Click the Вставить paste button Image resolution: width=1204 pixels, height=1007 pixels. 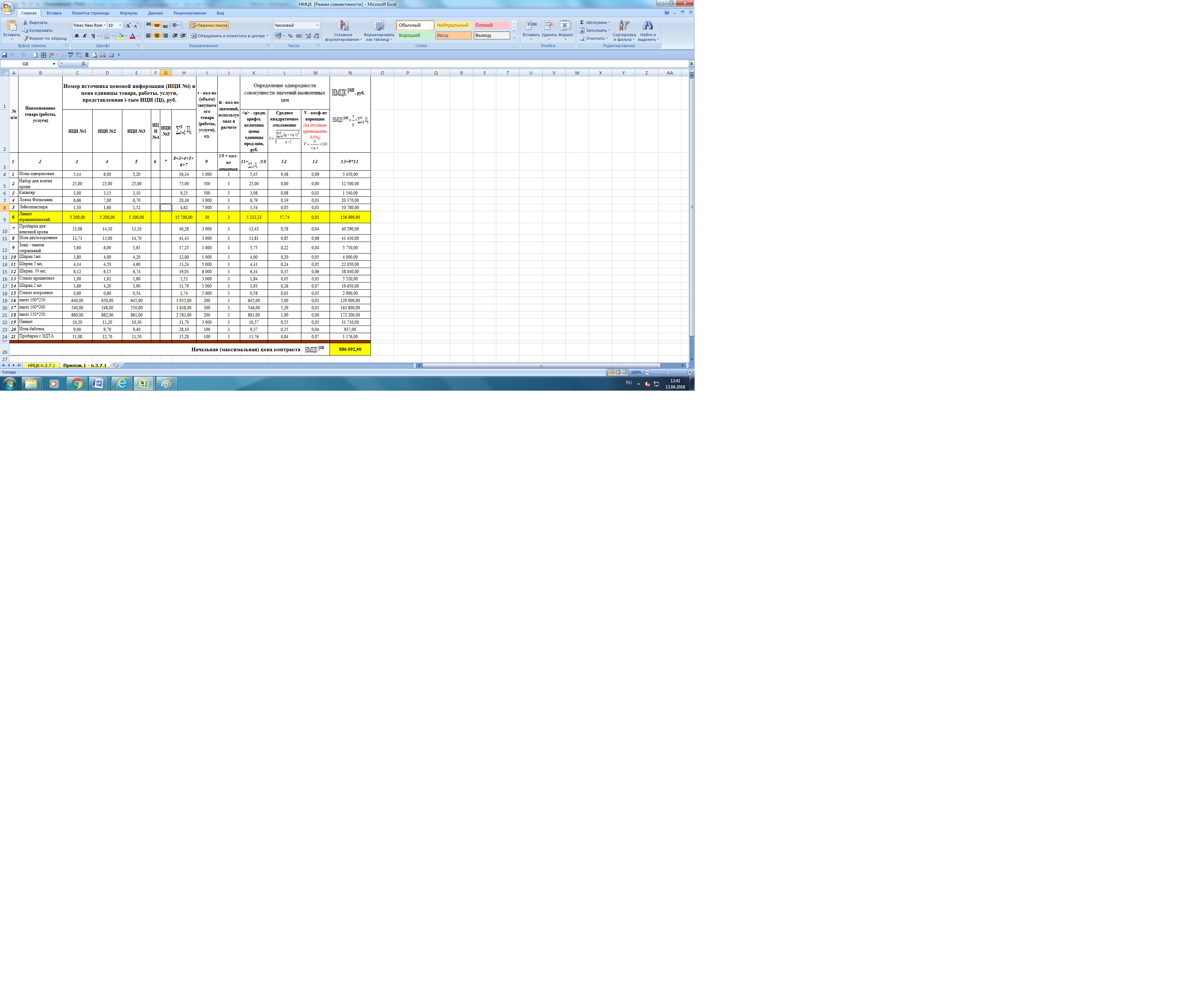(12, 30)
